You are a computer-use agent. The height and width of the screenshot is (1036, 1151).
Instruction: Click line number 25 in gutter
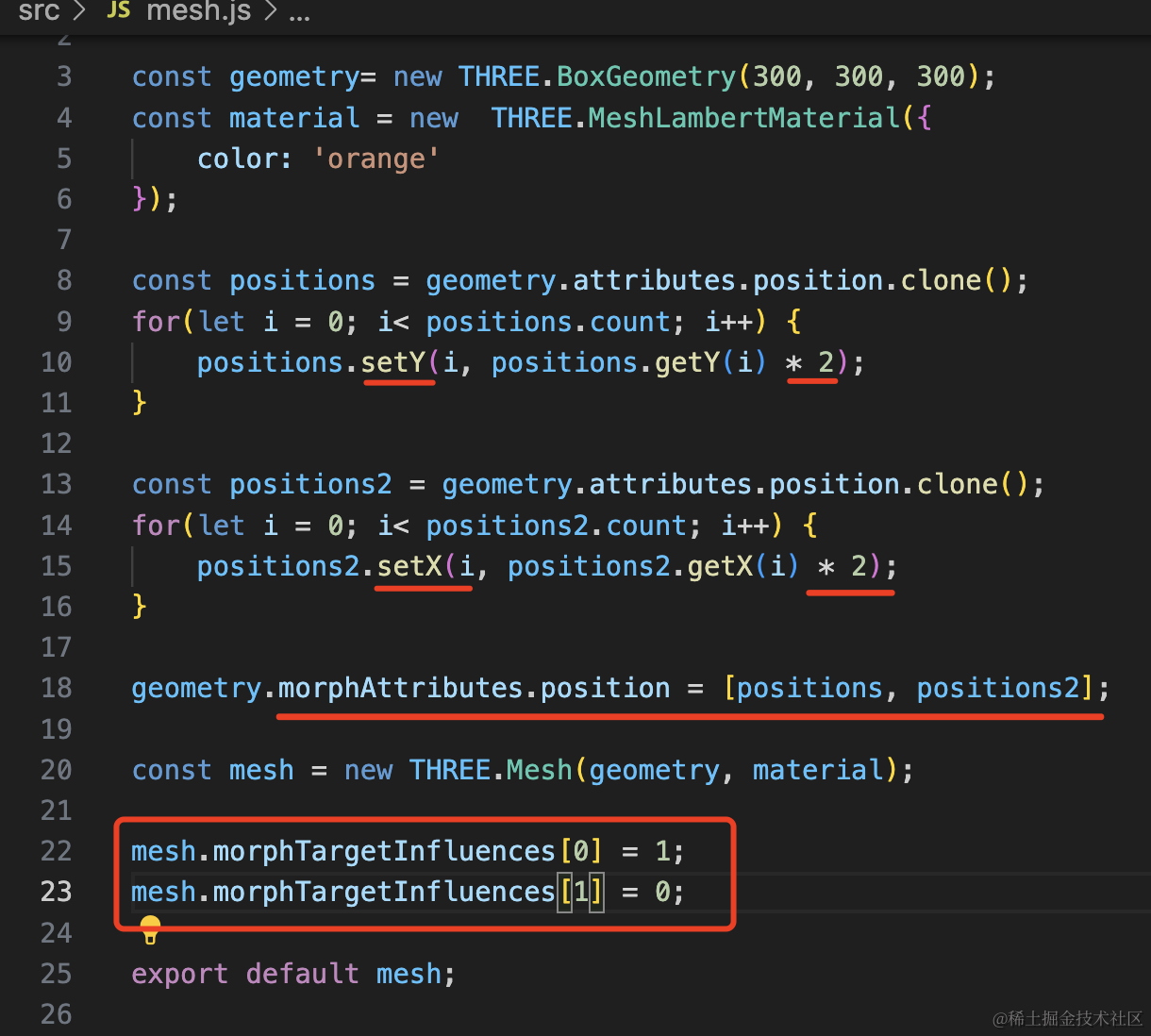coord(57,974)
